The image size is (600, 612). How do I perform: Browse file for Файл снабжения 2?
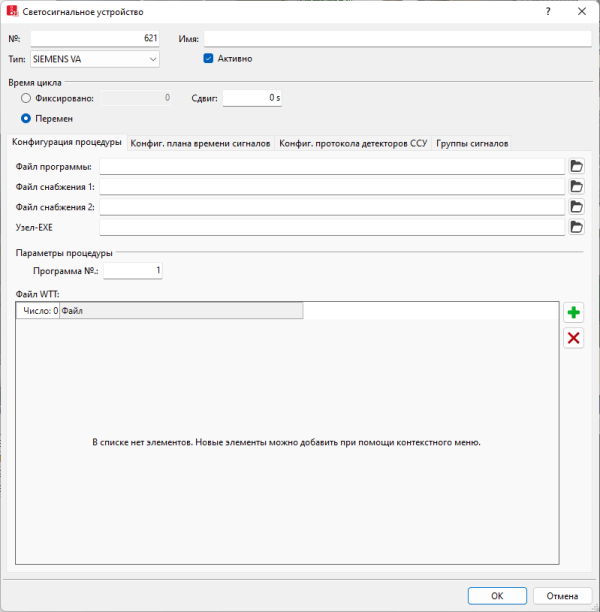(576, 206)
